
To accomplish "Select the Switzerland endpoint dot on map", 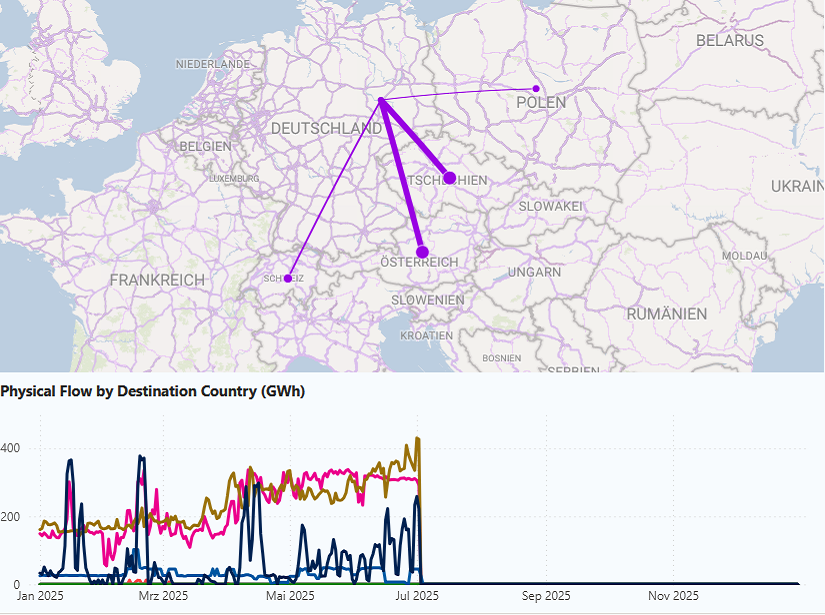I will click(x=288, y=278).
